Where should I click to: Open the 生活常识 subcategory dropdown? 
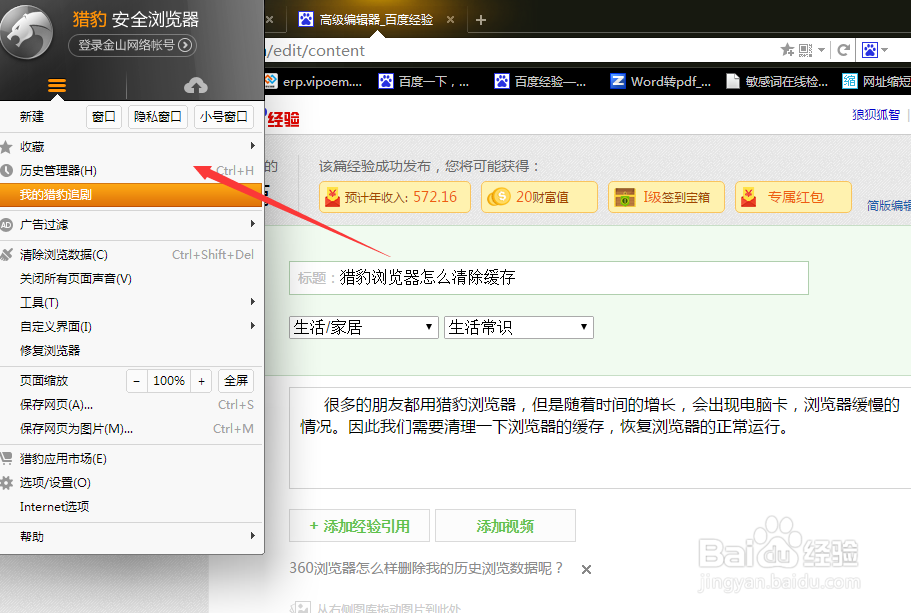[518, 327]
